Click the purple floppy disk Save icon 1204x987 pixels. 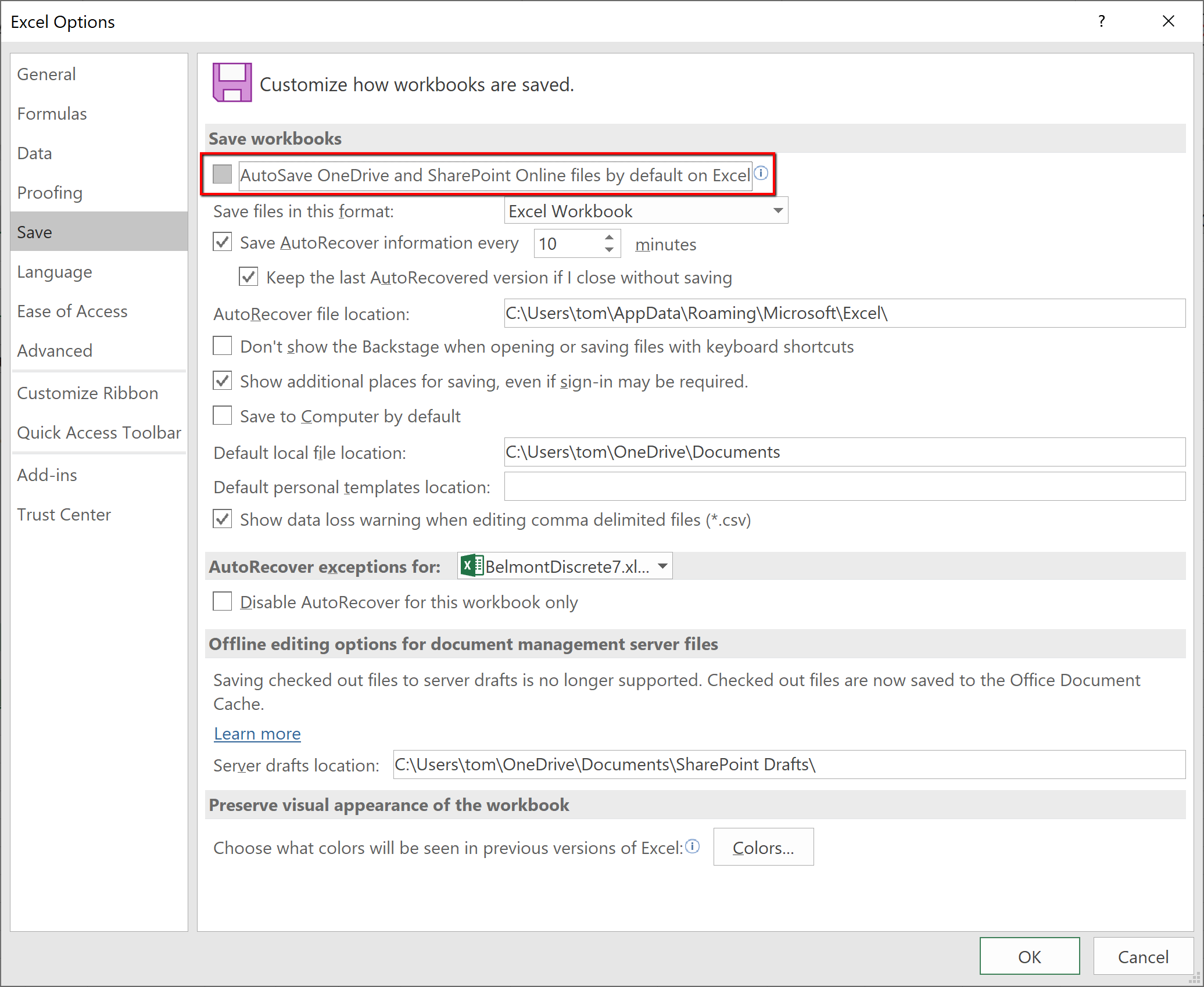pos(232,82)
